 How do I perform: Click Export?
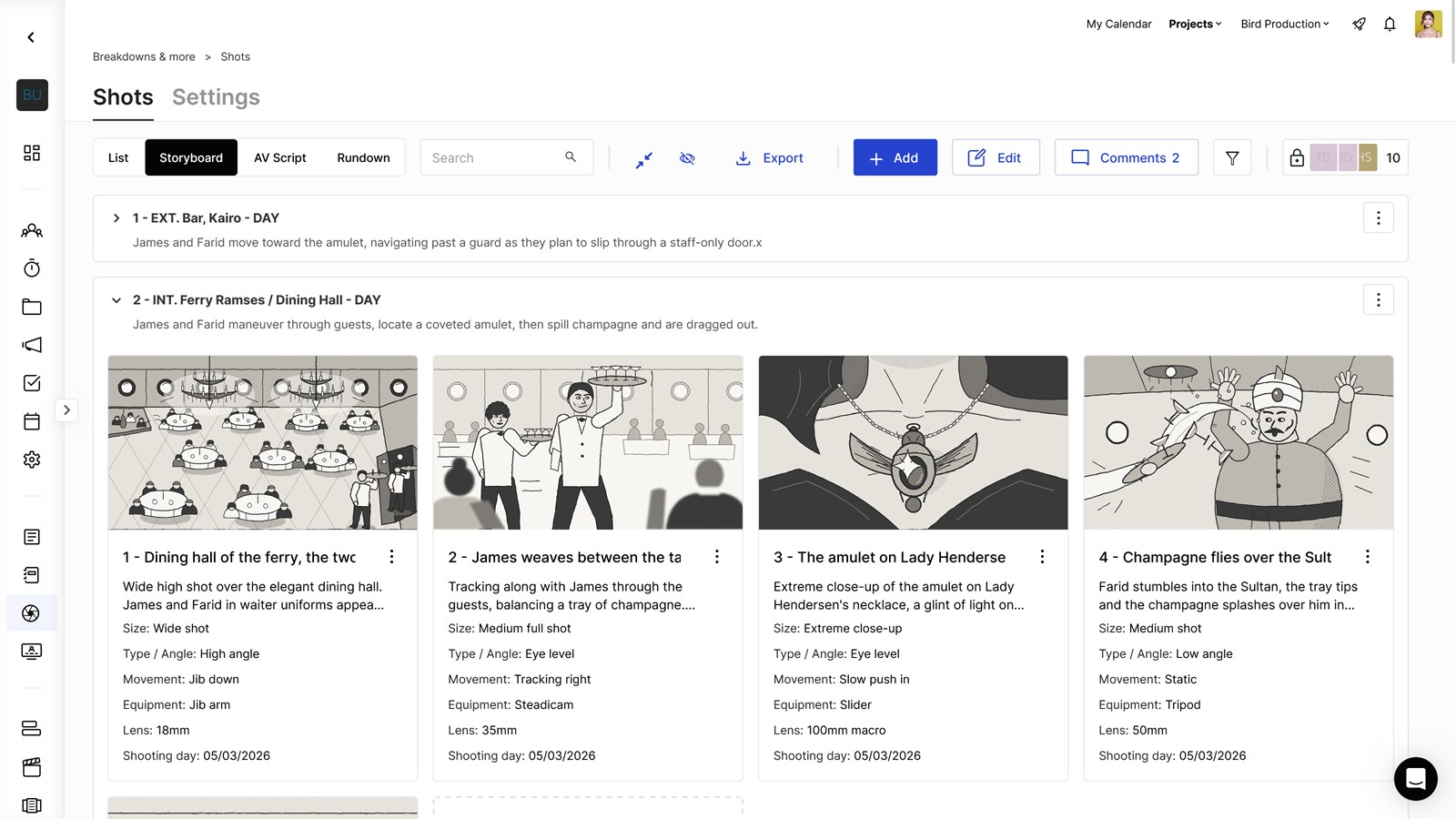tap(770, 158)
